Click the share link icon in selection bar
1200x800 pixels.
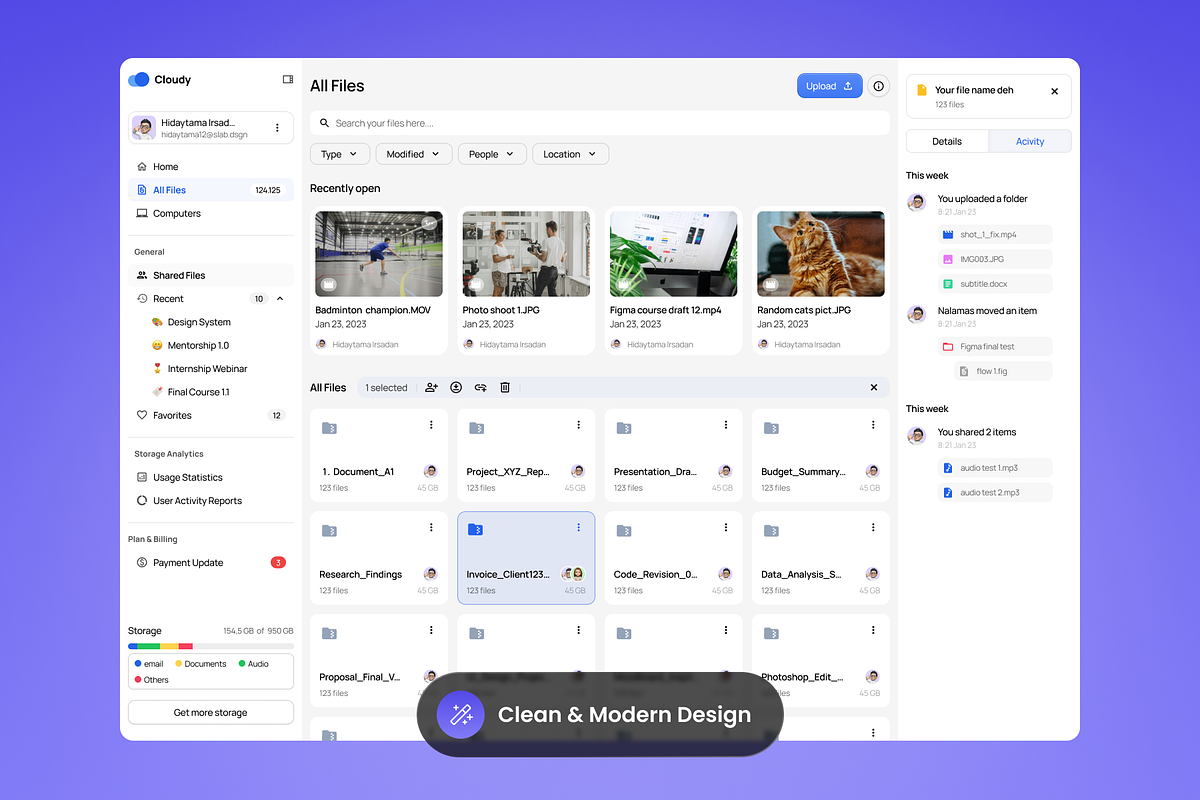click(x=480, y=388)
